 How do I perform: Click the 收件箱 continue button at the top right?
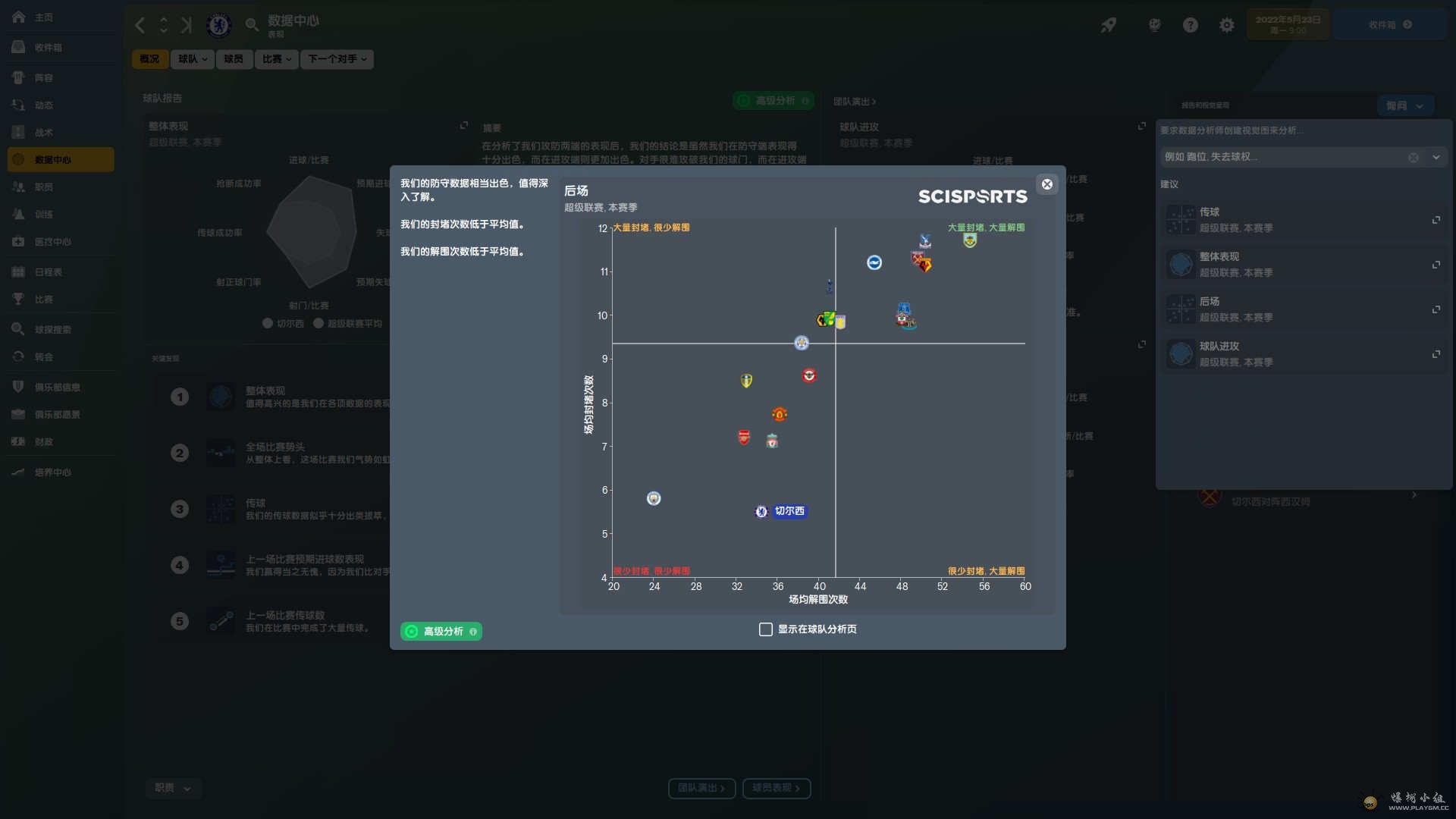1390,24
